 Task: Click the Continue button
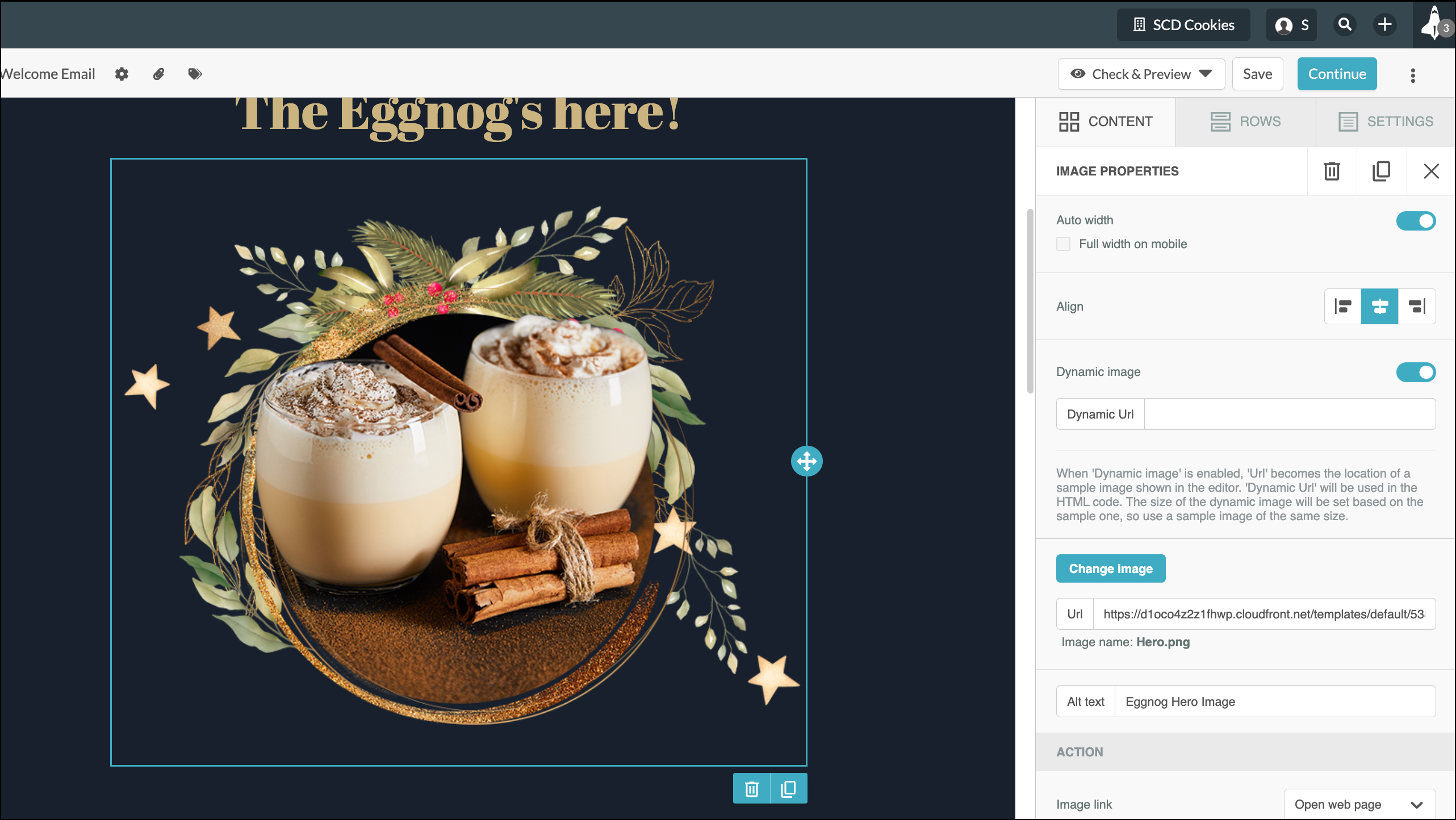coord(1337,74)
